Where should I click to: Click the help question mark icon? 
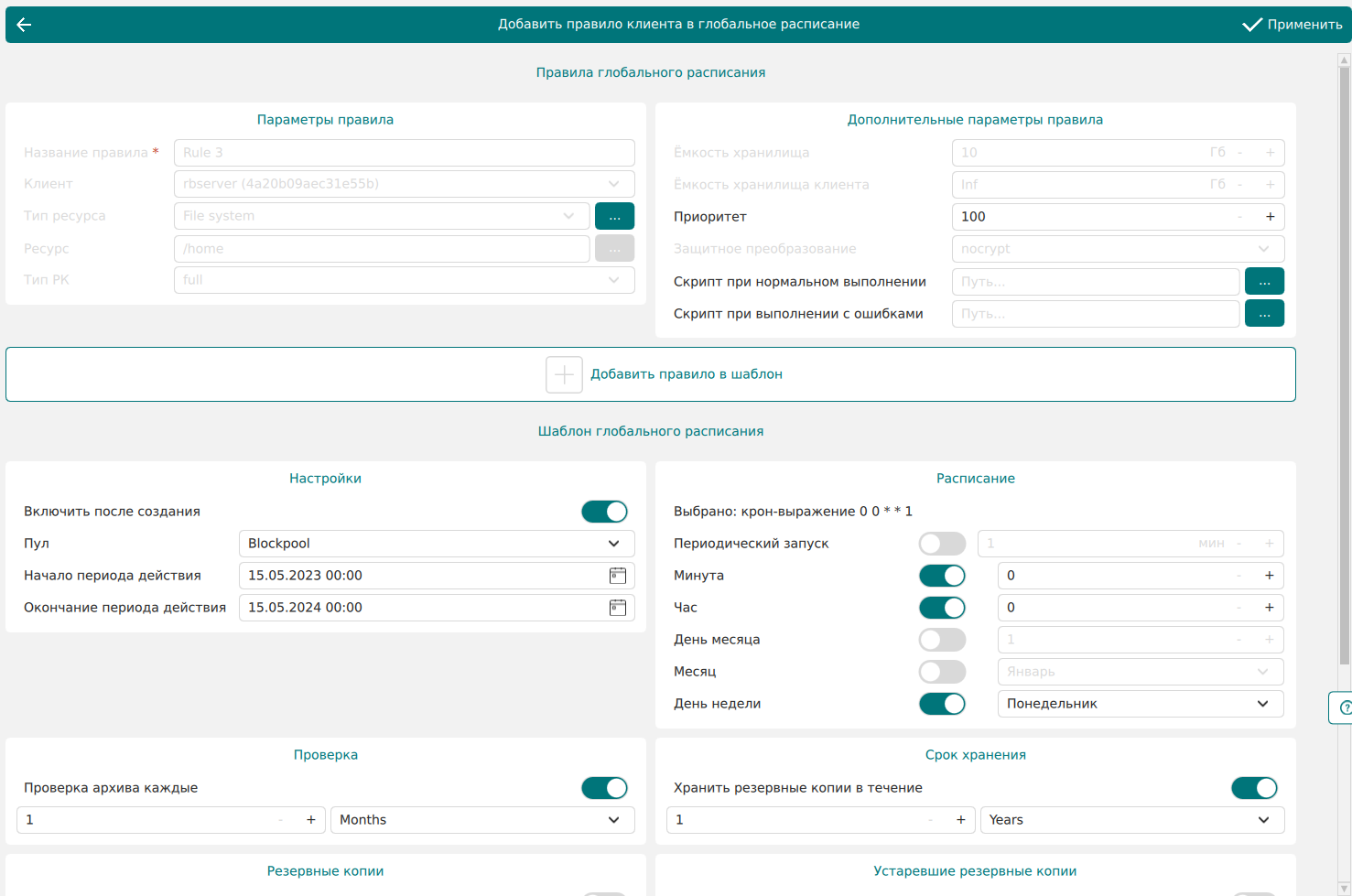pos(1345,707)
